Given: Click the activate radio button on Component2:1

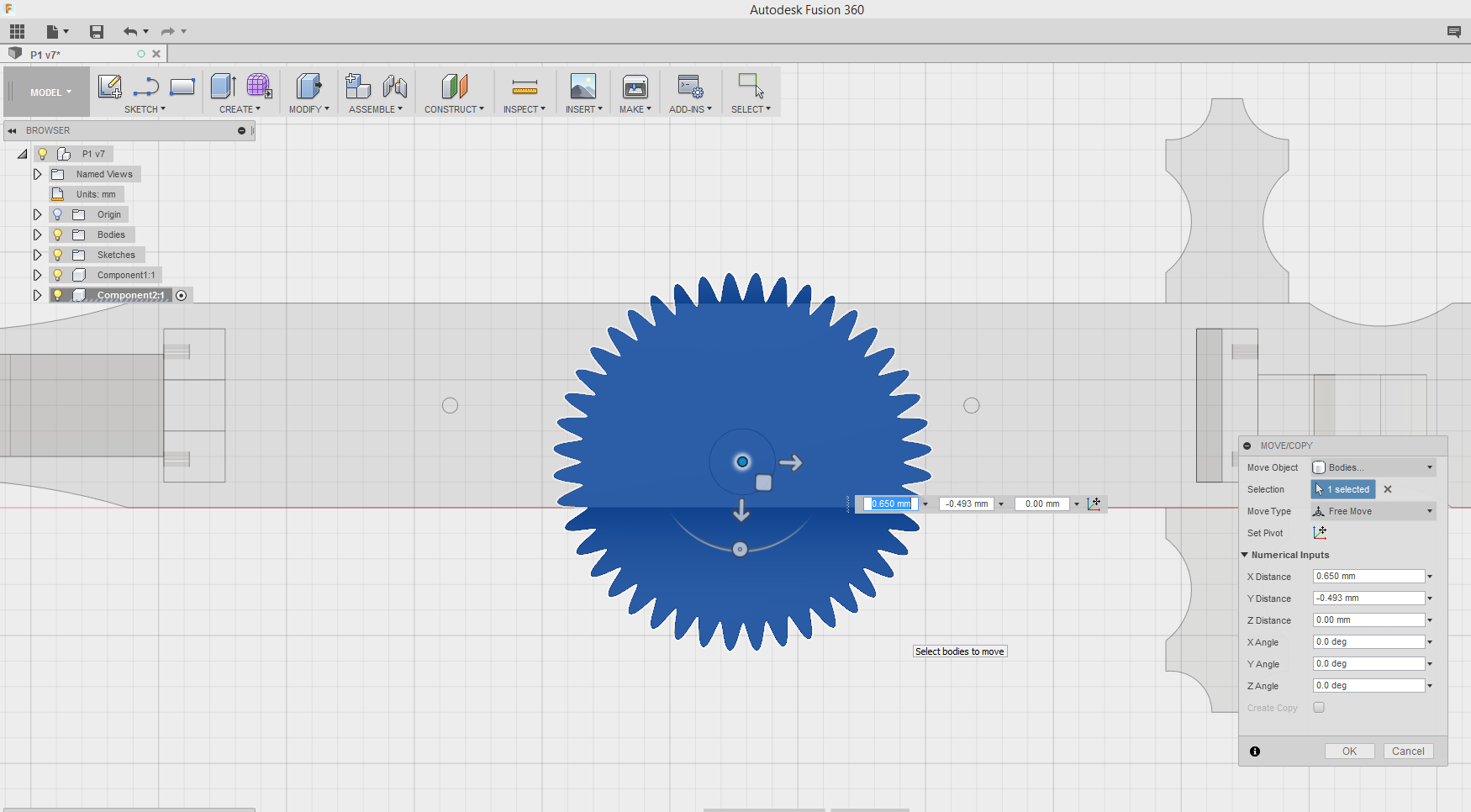Looking at the screenshot, I should 182,295.
